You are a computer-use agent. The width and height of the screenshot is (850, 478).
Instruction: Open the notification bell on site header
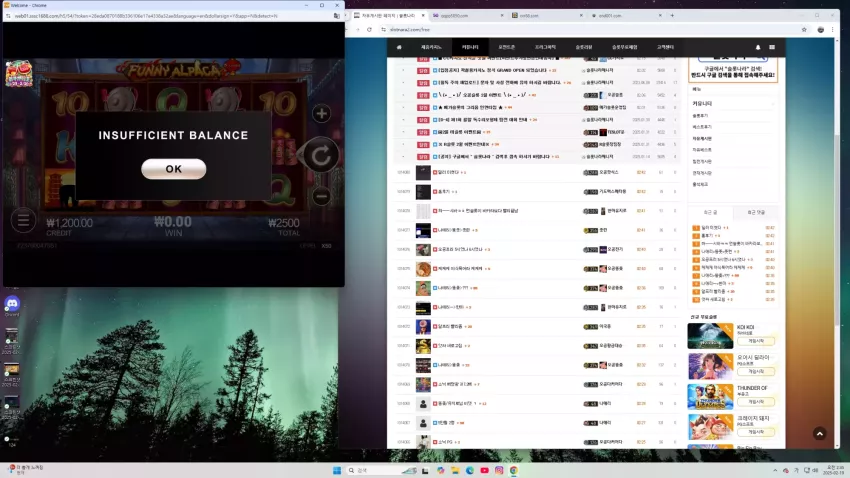click(758, 47)
